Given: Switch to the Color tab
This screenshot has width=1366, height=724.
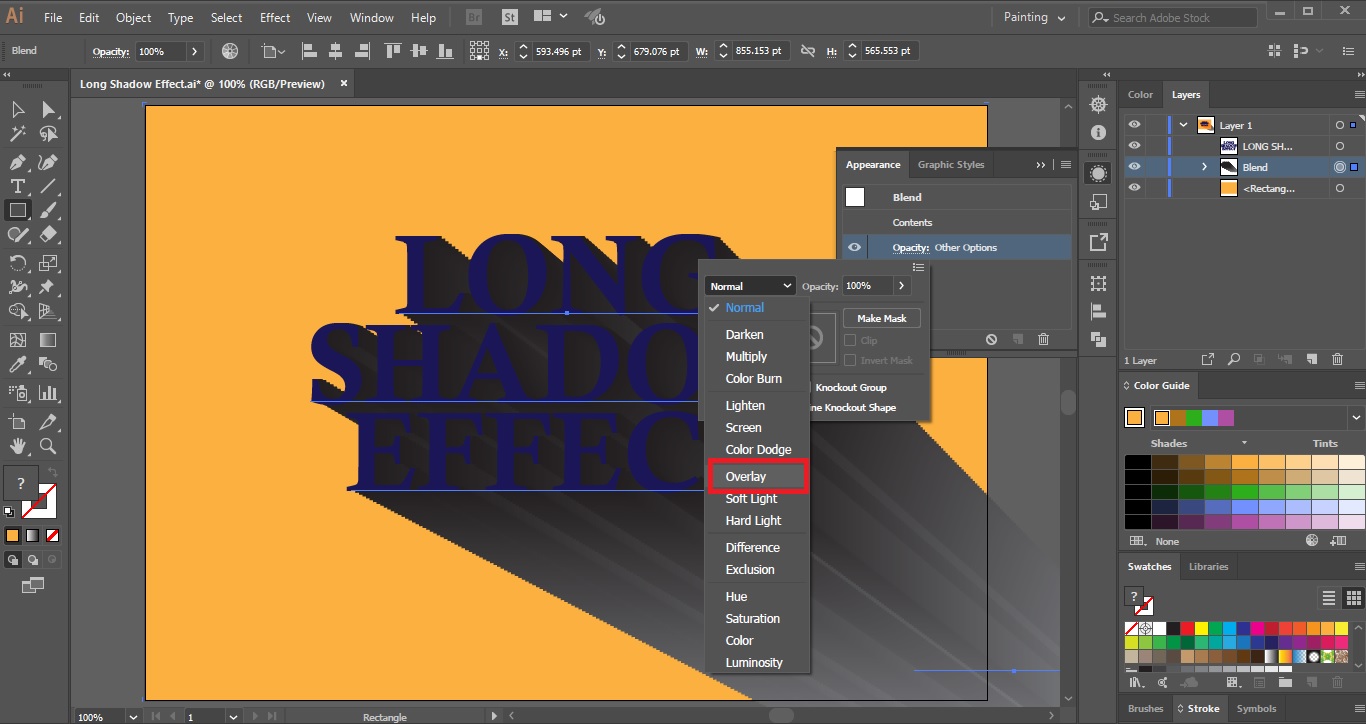Looking at the screenshot, I should [x=1140, y=94].
